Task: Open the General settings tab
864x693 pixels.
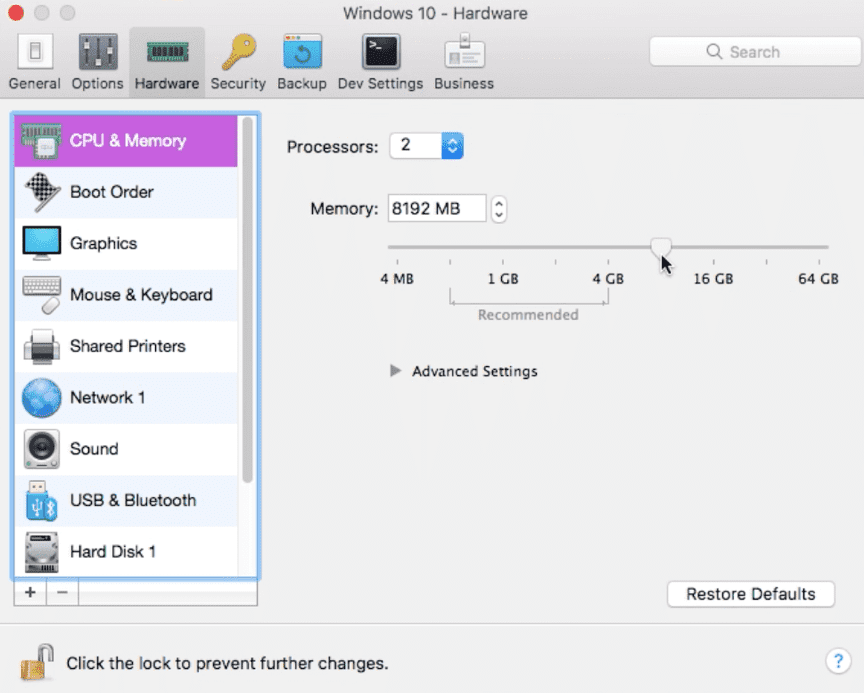Action: coord(34,62)
